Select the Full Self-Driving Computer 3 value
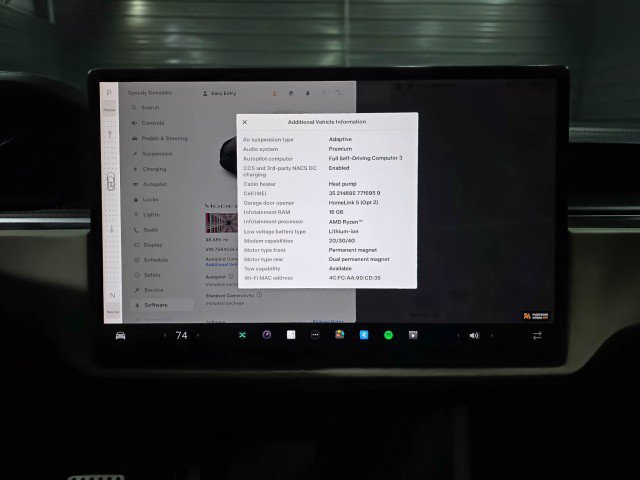This screenshot has height=480, width=640. tap(365, 158)
